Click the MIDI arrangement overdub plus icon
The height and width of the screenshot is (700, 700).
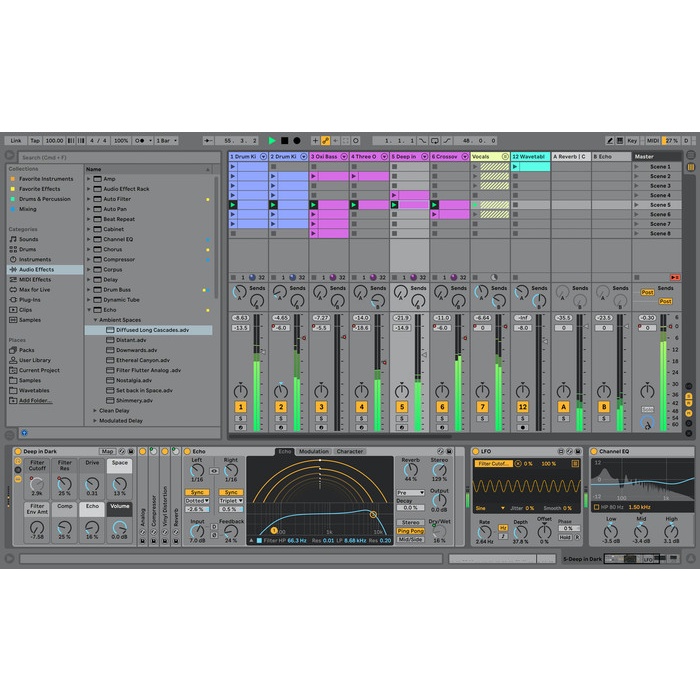click(x=315, y=141)
